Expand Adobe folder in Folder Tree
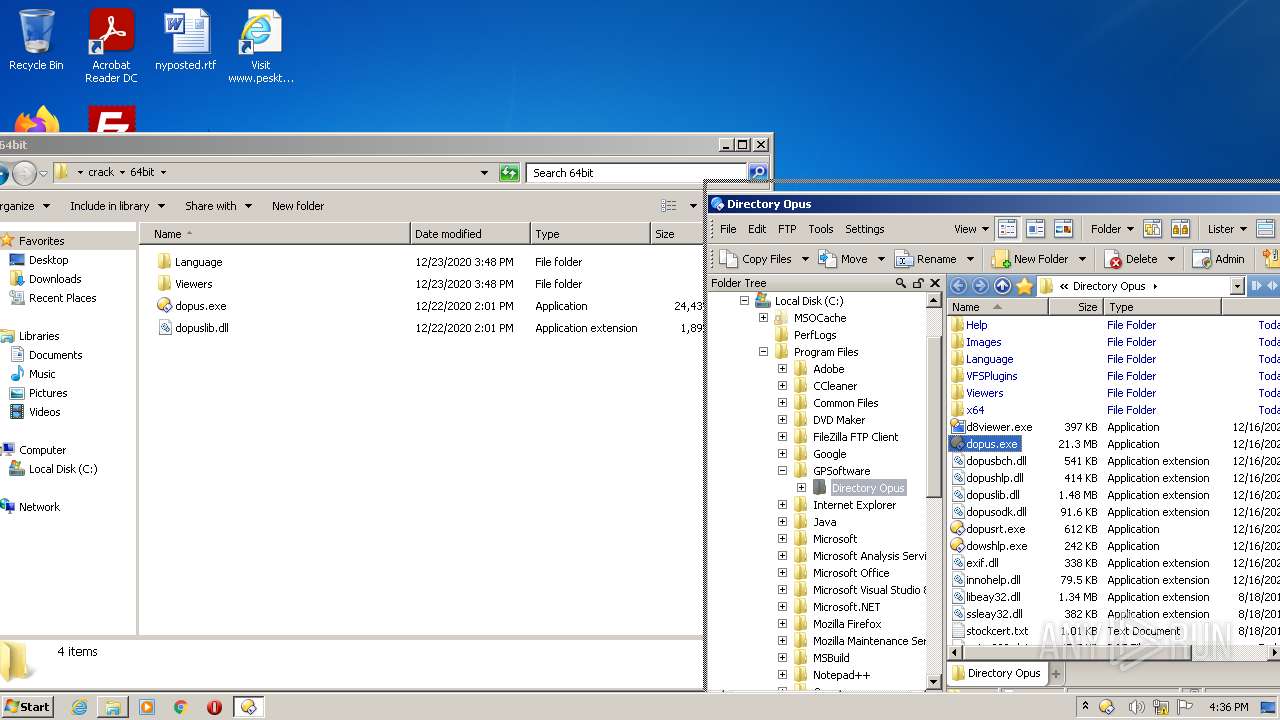The image size is (1280, 720). [x=782, y=369]
